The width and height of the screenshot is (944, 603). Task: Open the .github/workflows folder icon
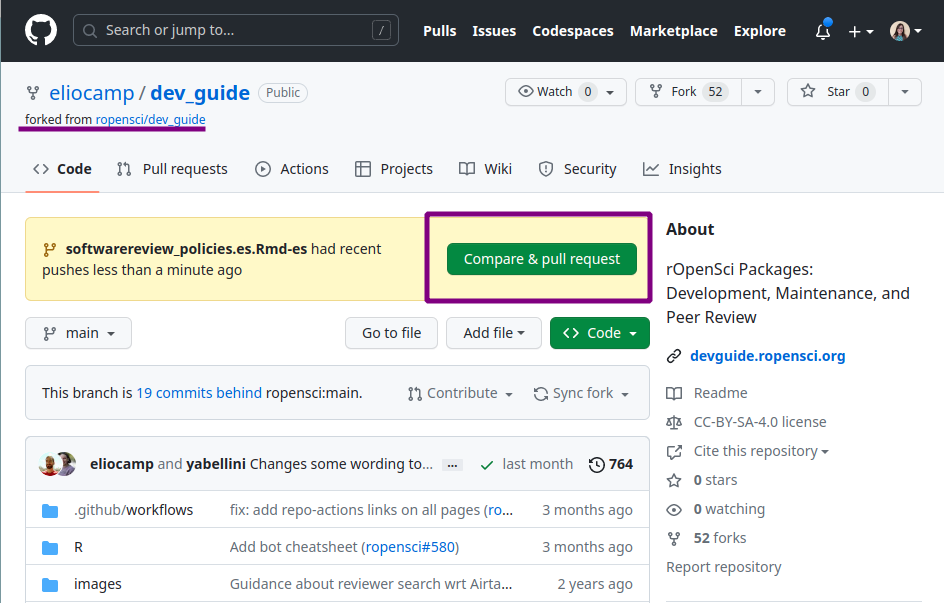point(50,511)
